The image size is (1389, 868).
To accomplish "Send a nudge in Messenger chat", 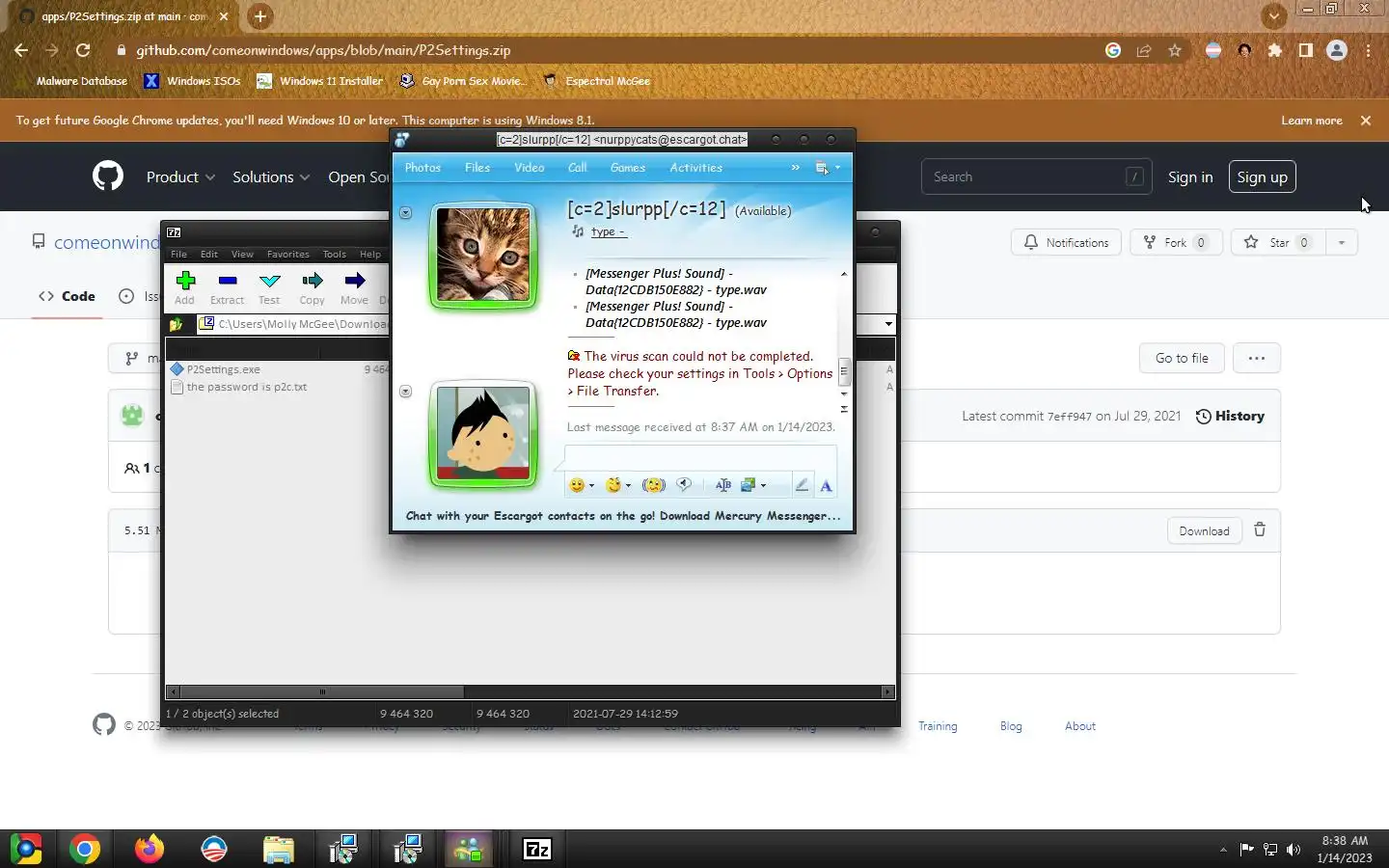I will [654, 485].
